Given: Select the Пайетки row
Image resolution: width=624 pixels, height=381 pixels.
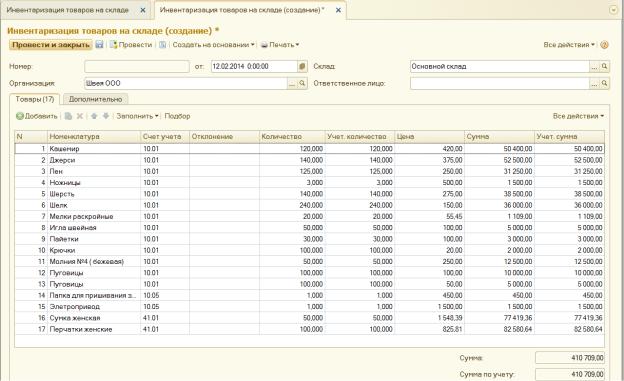Looking at the screenshot, I should (310, 239).
